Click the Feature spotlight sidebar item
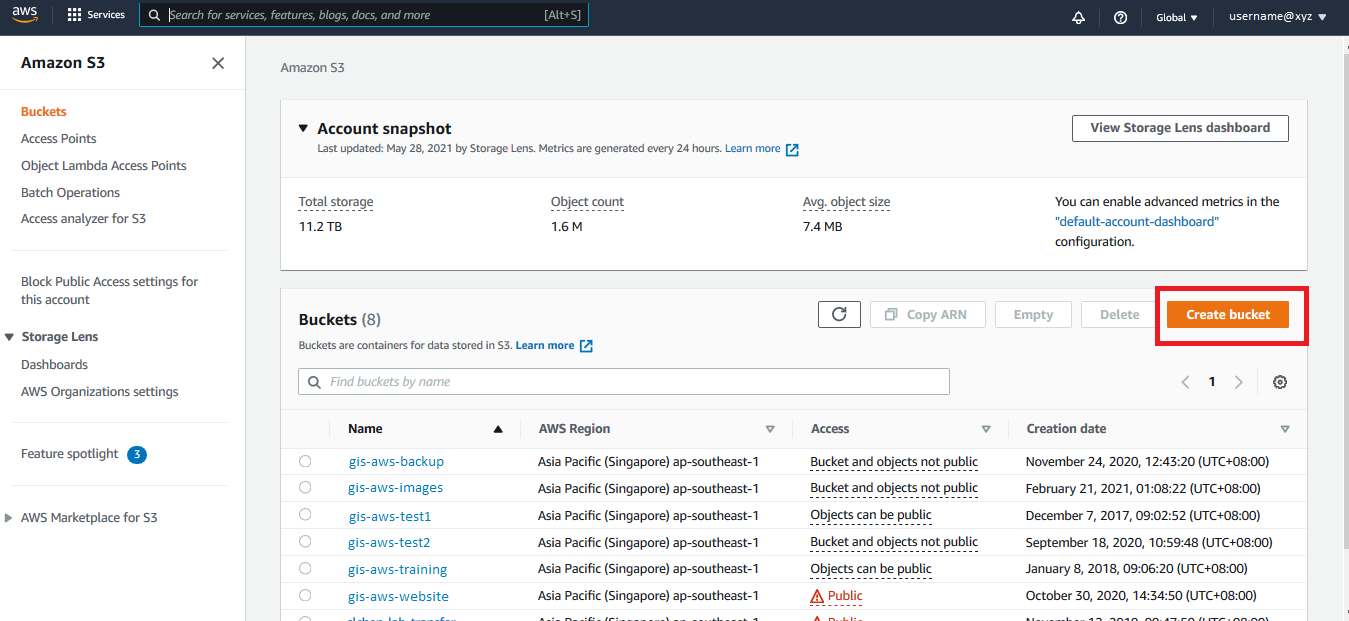1349x621 pixels. (70, 454)
